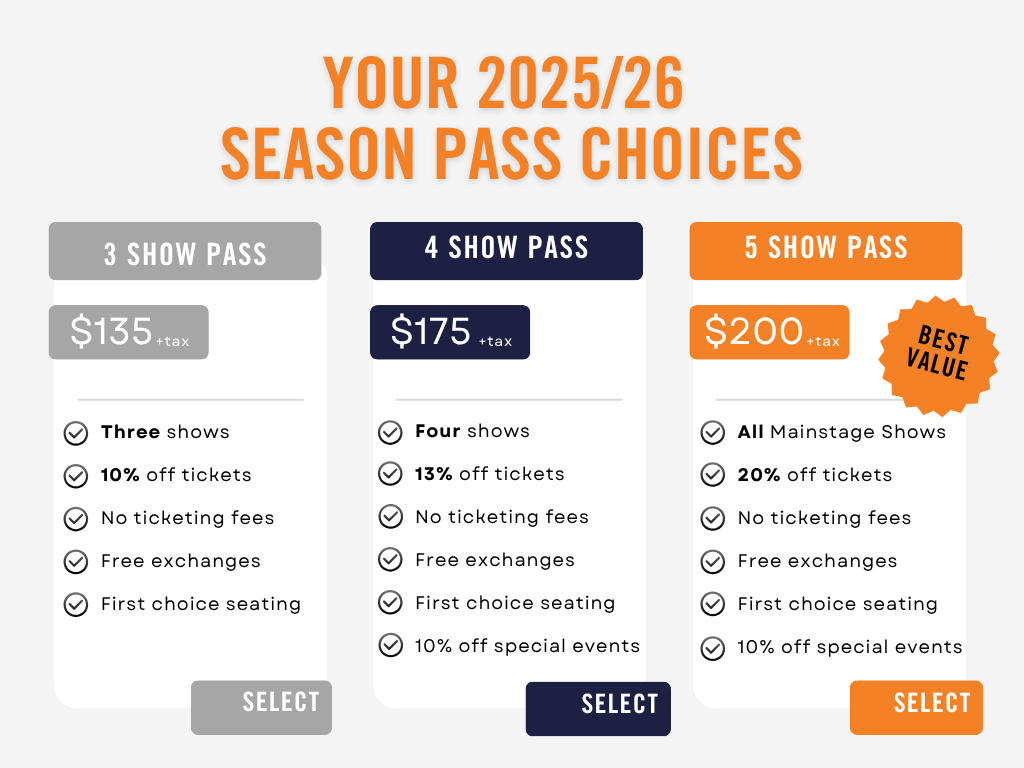Choose SELECT under the 4 Show Pass

(x=598, y=709)
